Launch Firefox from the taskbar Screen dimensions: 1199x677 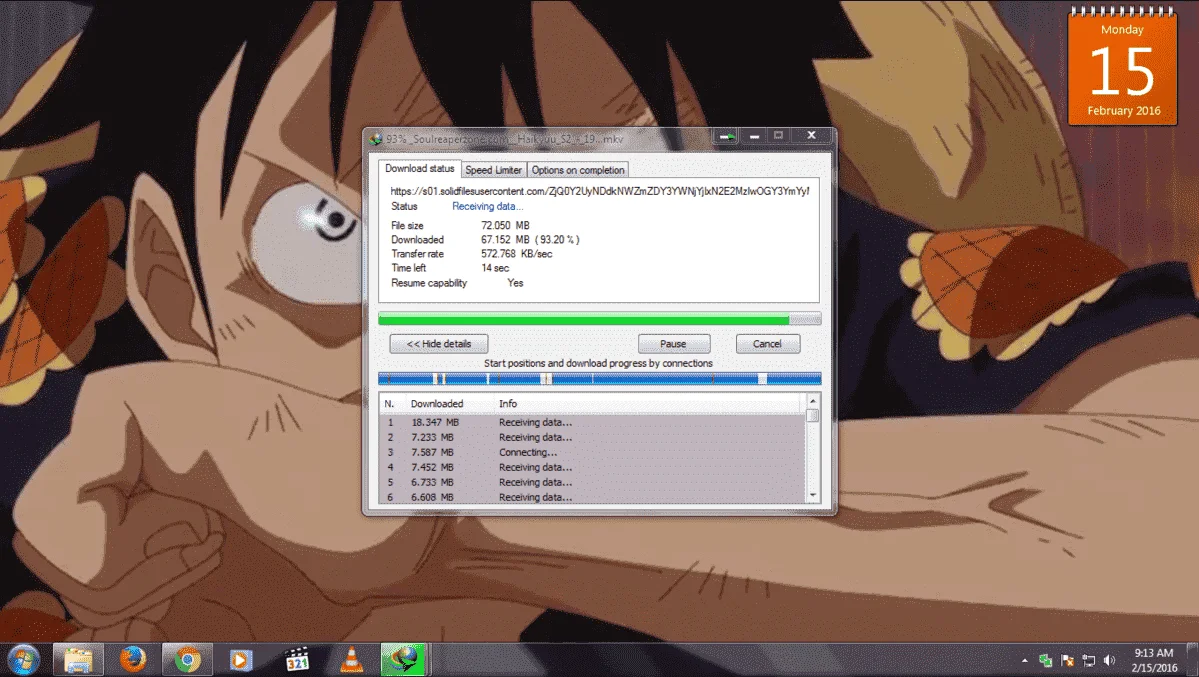click(133, 659)
